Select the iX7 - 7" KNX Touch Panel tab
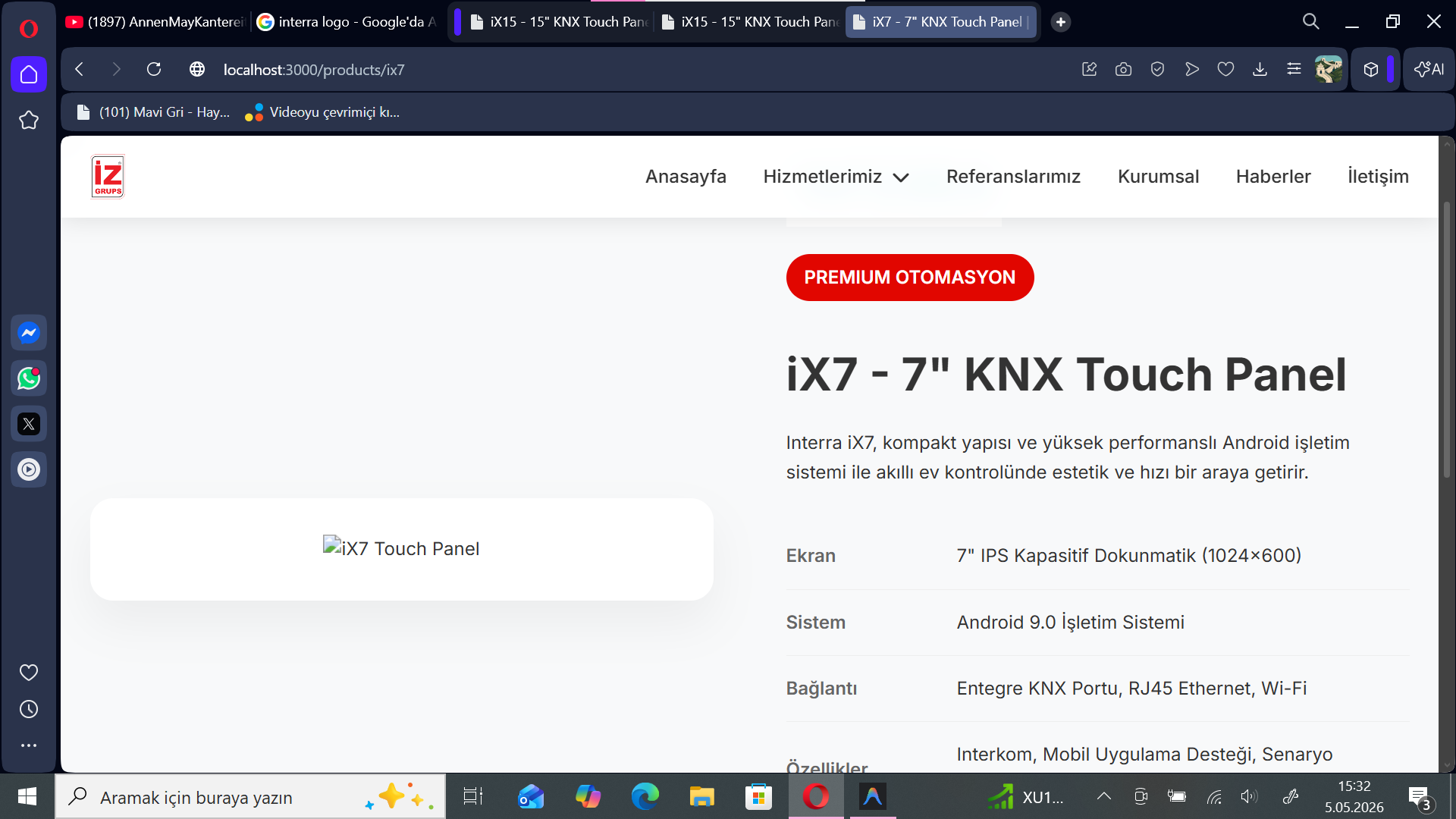Viewport: 1456px width, 819px height. click(x=941, y=22)
